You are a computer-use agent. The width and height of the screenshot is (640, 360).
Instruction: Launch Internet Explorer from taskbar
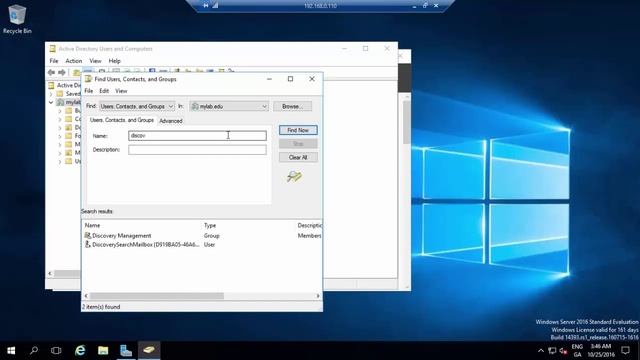(80, 350)
